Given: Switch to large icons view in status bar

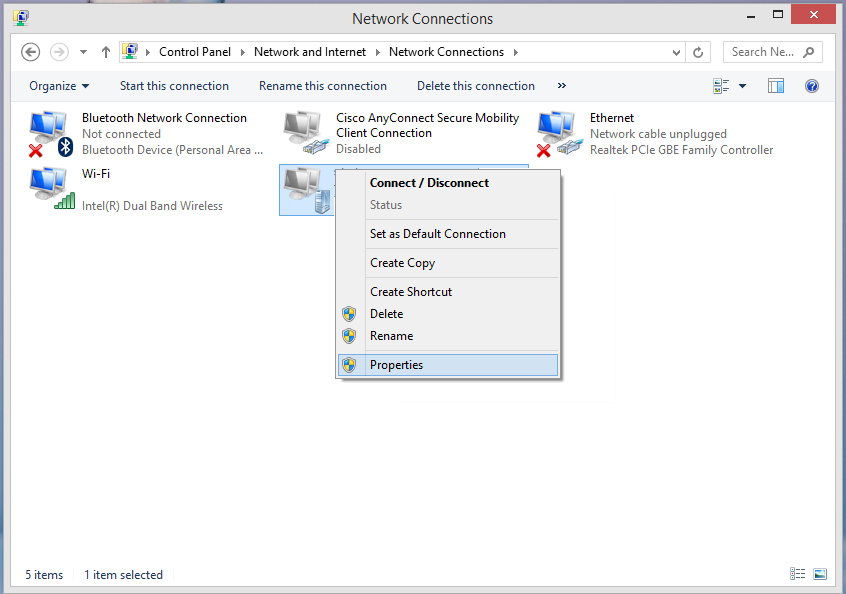Looking at the screenshot, I should pos(820,575).
